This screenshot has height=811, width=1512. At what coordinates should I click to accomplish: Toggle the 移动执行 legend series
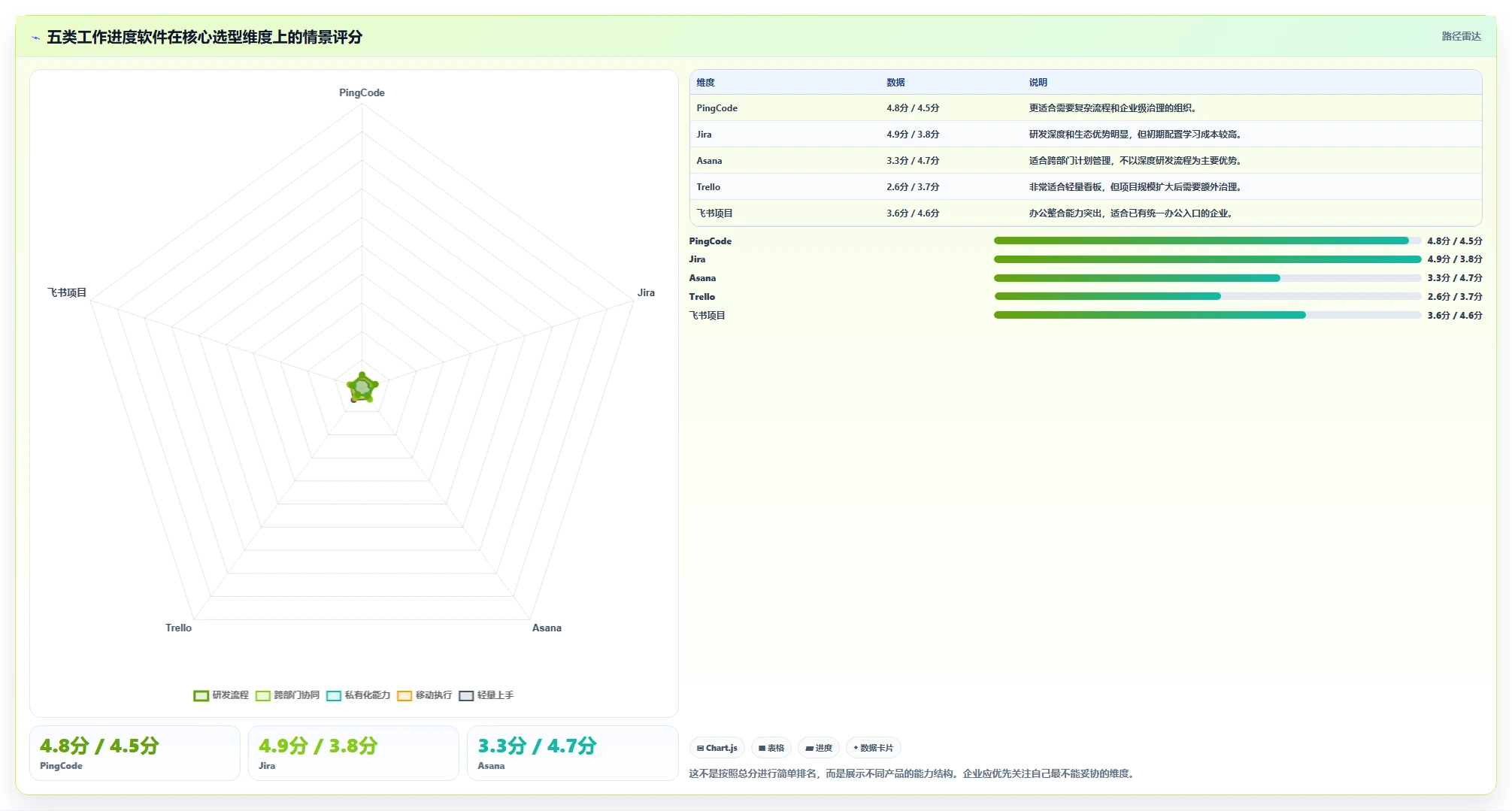[x=424, y=695]
